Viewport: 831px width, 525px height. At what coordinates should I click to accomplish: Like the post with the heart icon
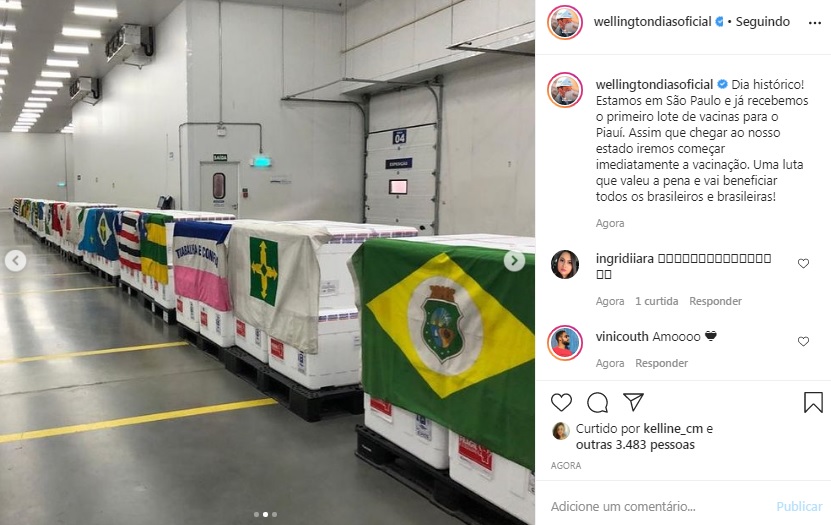[561, 403]
